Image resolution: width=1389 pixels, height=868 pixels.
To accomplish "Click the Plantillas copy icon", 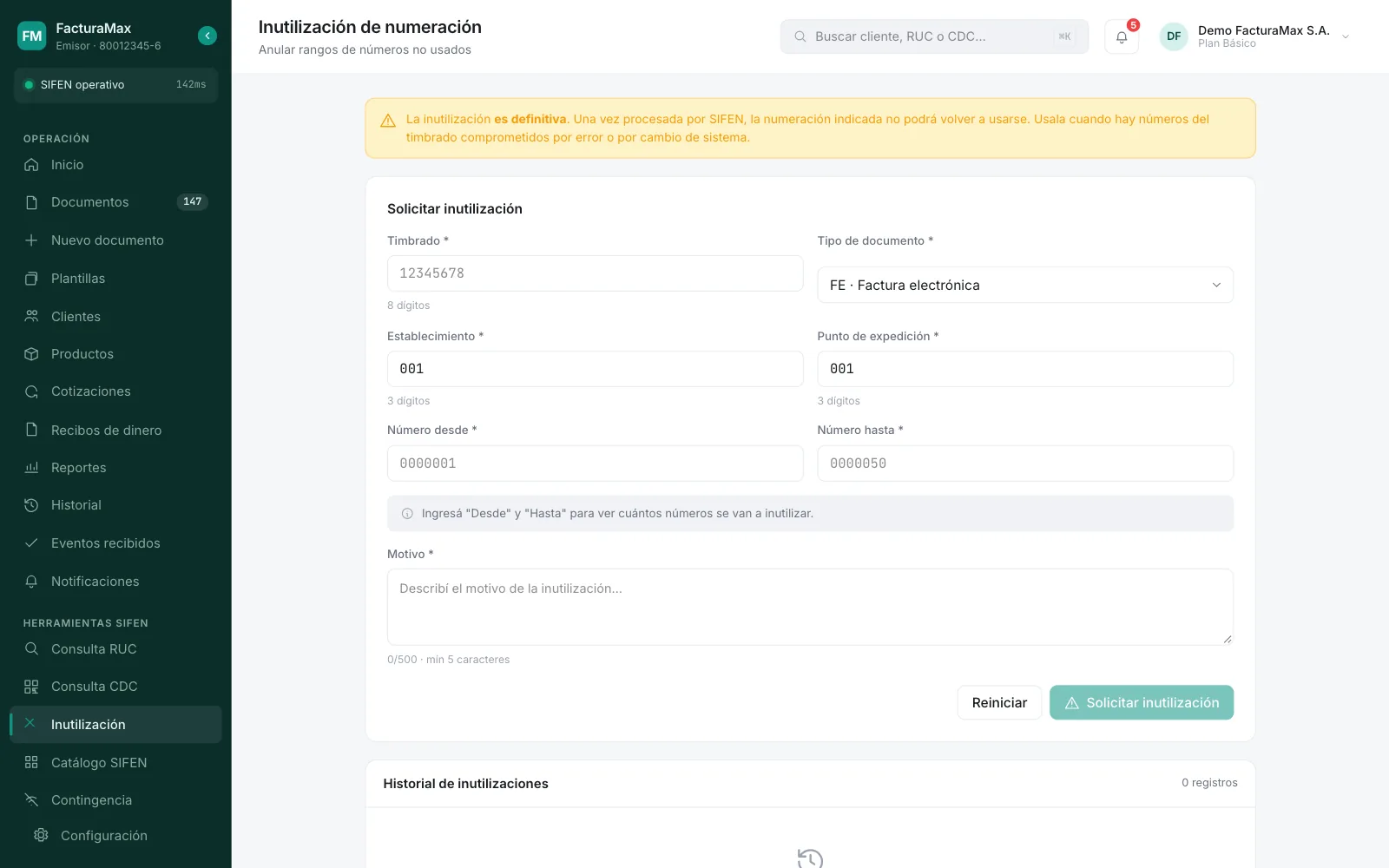I will point(31,279).
